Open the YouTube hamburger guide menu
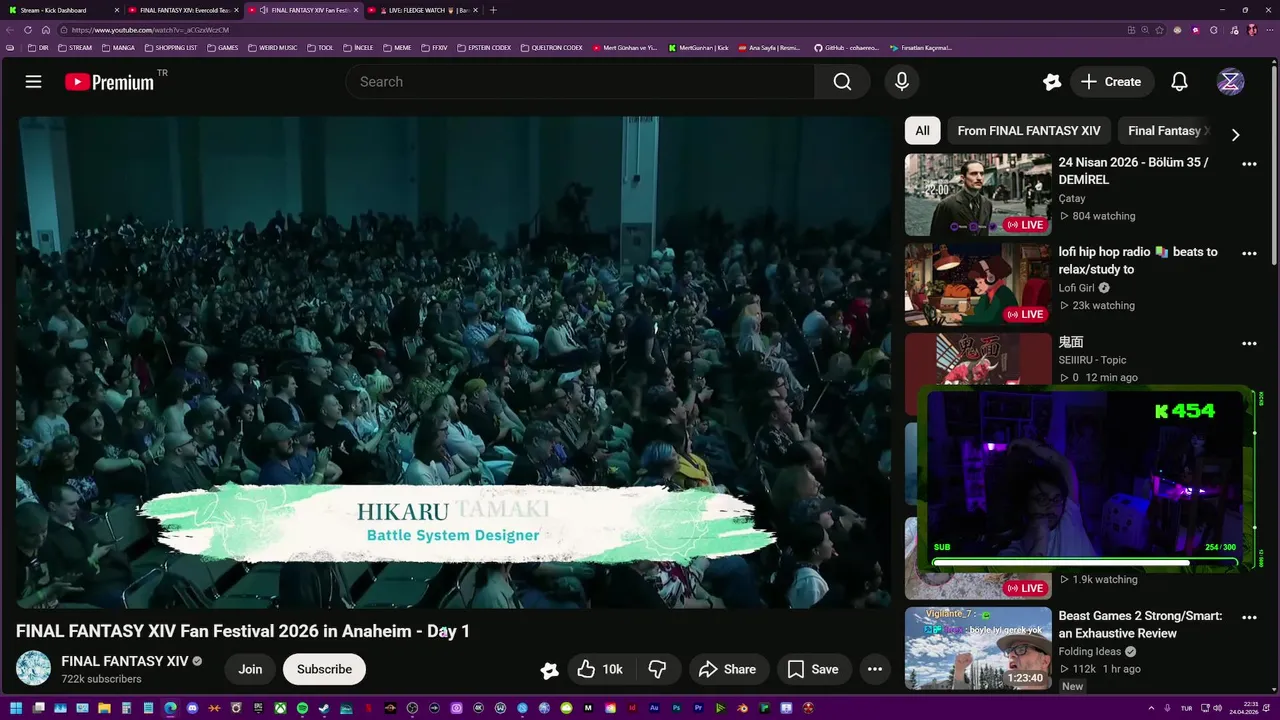 [x=33, y=82]
